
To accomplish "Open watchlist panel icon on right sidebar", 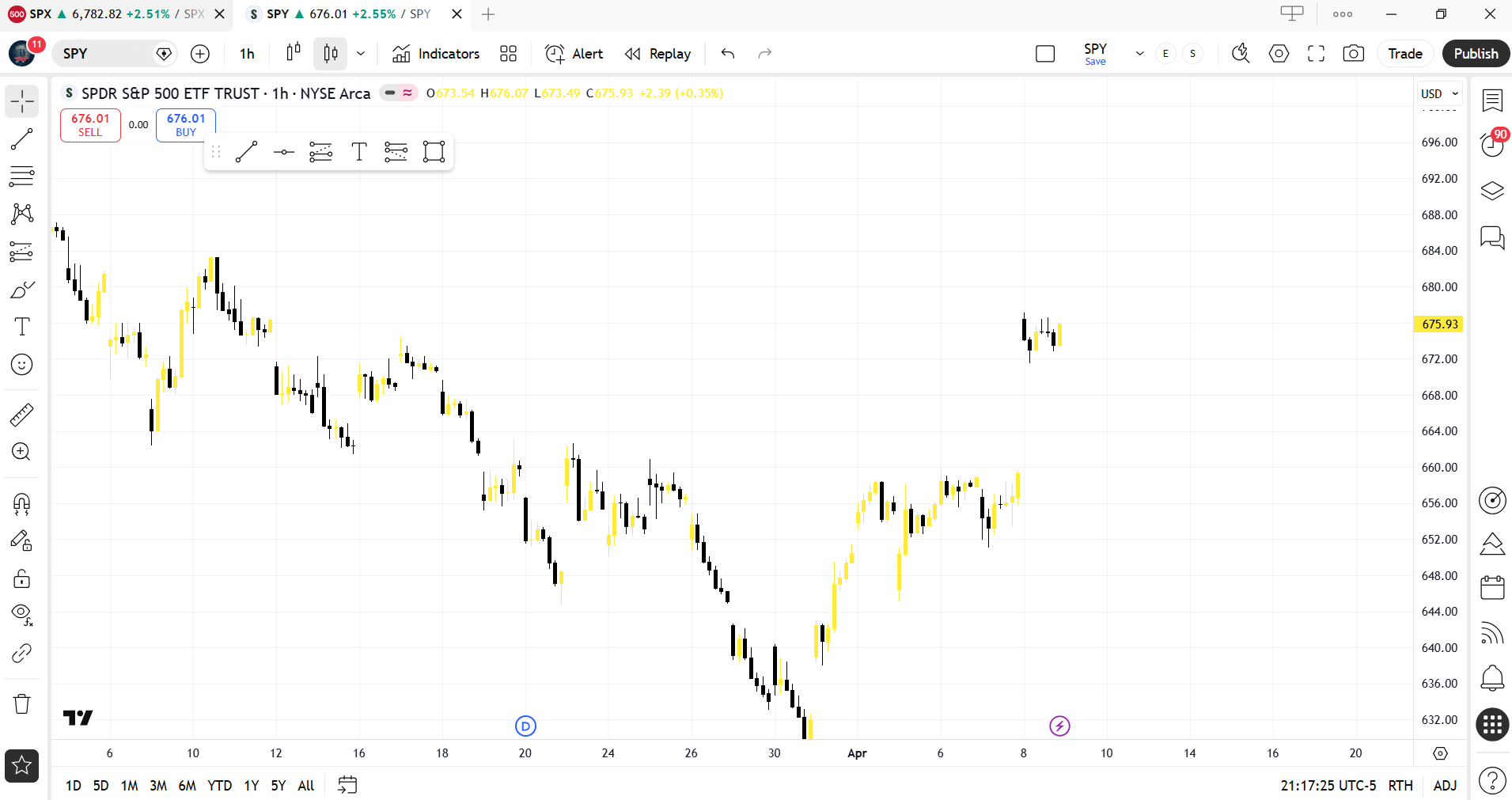I will pos(1492,100).
